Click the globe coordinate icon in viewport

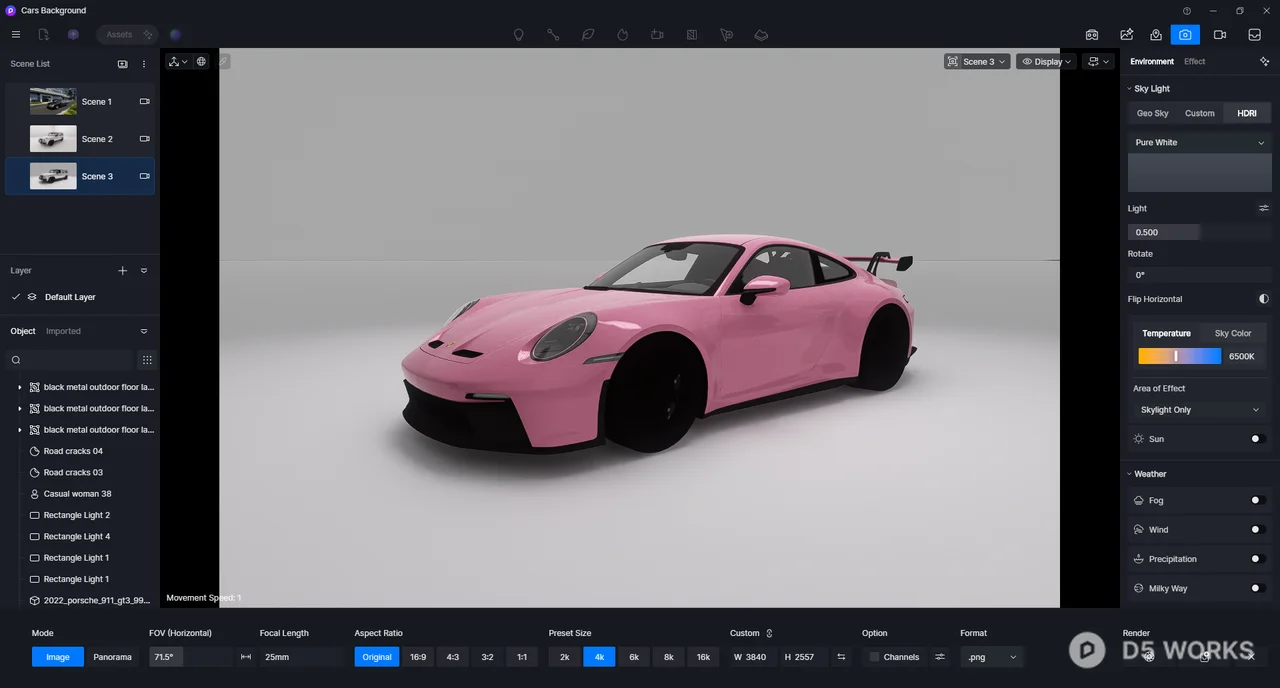201,61
